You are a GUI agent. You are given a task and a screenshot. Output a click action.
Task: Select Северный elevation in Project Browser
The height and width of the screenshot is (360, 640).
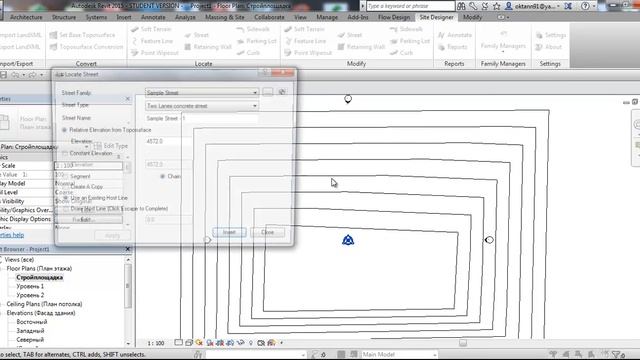(x=30, y=340)
